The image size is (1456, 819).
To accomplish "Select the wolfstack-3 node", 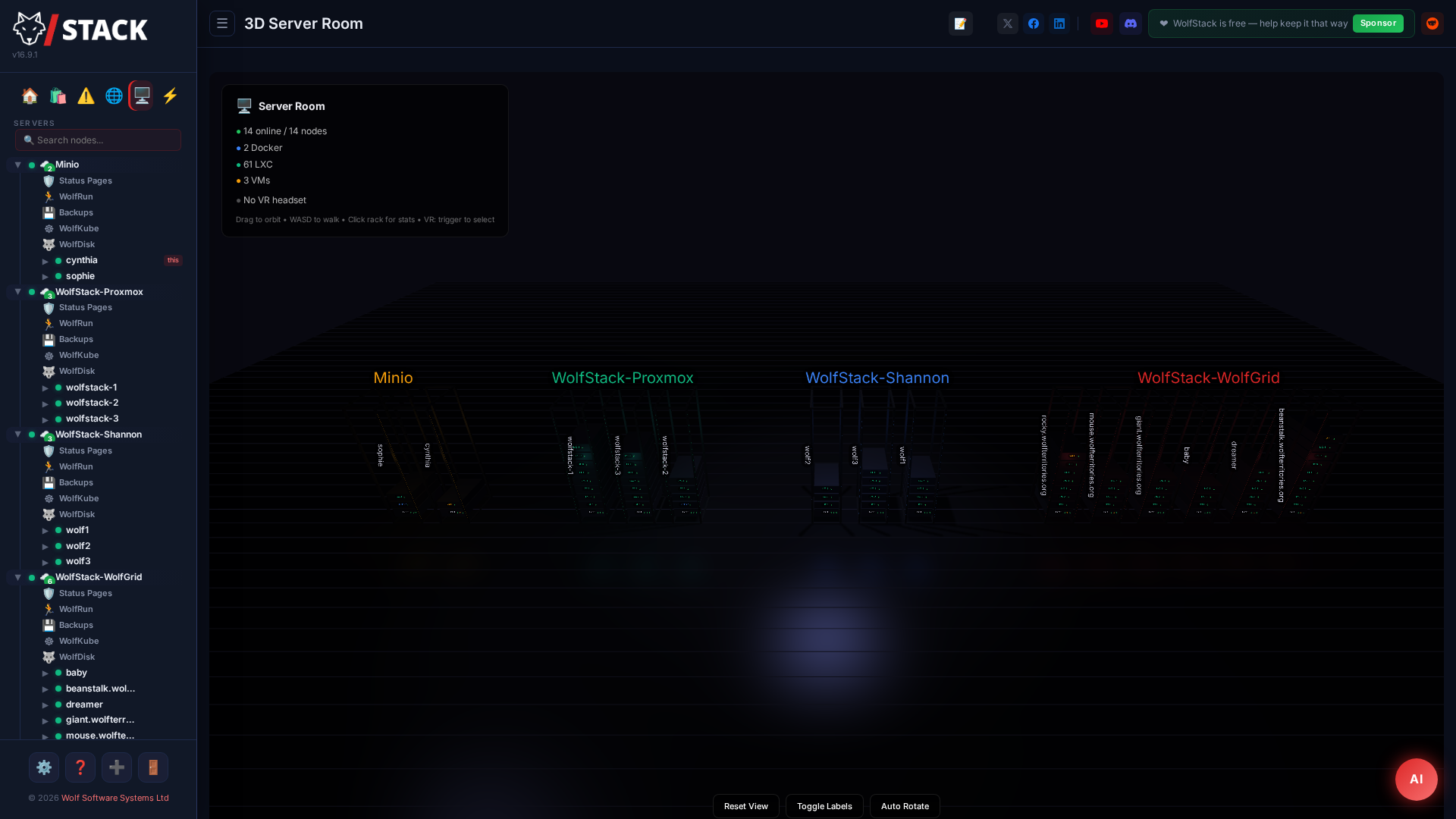I will (x=92, y=419).
